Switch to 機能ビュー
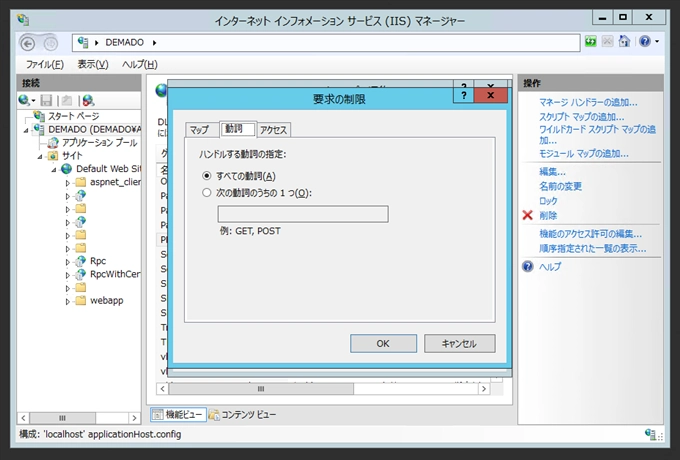 tap(178, 414)
